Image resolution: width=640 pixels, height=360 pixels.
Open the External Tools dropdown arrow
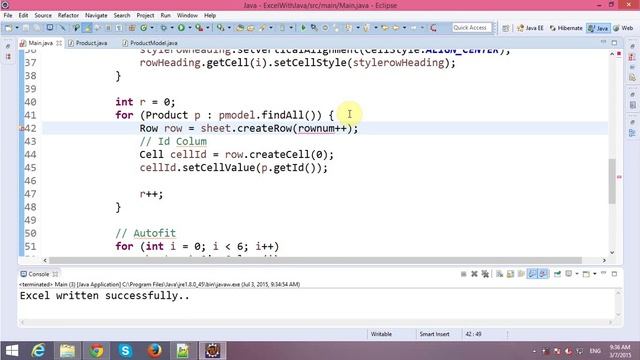(x=208, y=28)
